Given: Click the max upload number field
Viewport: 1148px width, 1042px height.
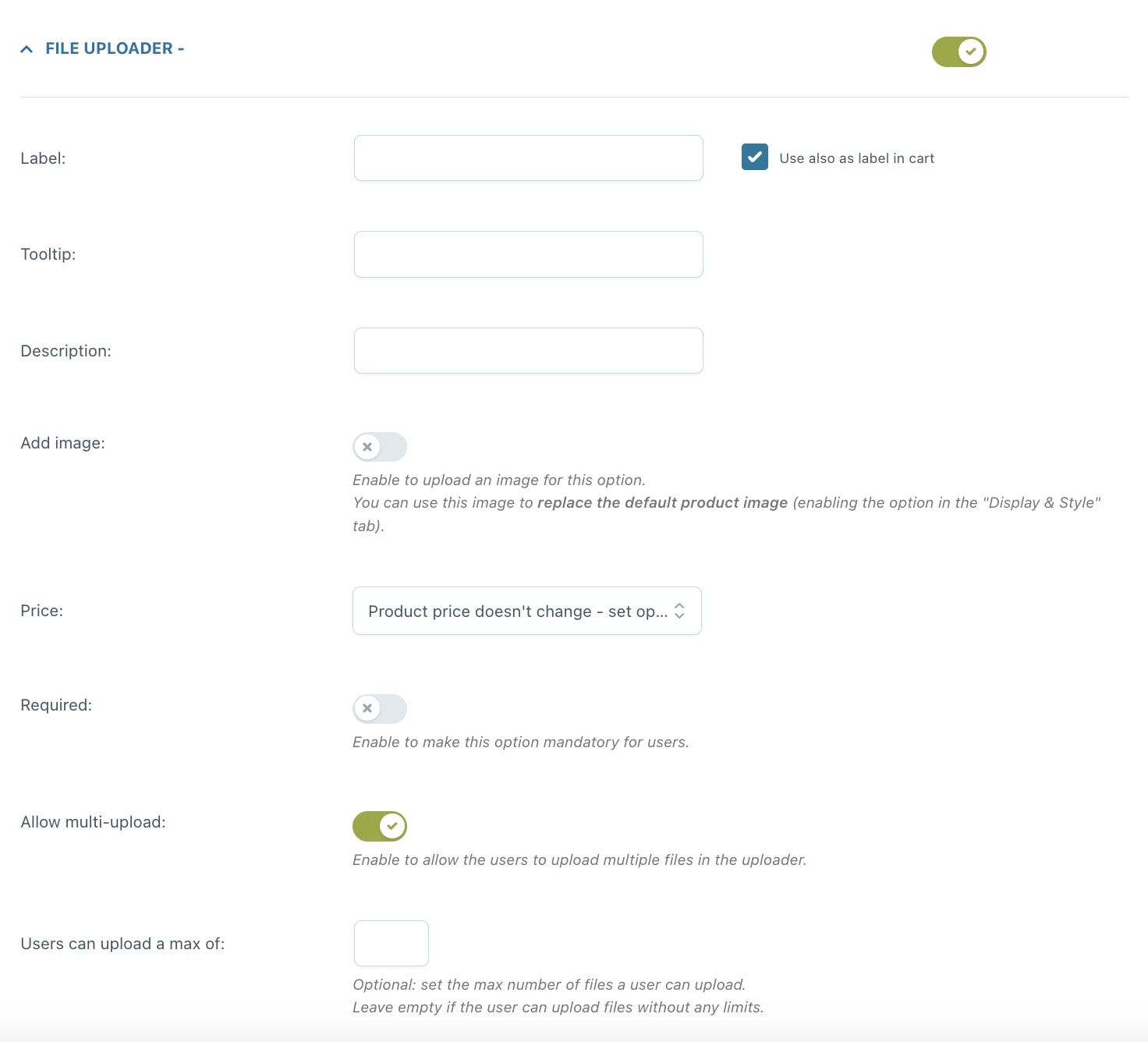Looking at the screenshot, I should [x=391, y=943].
